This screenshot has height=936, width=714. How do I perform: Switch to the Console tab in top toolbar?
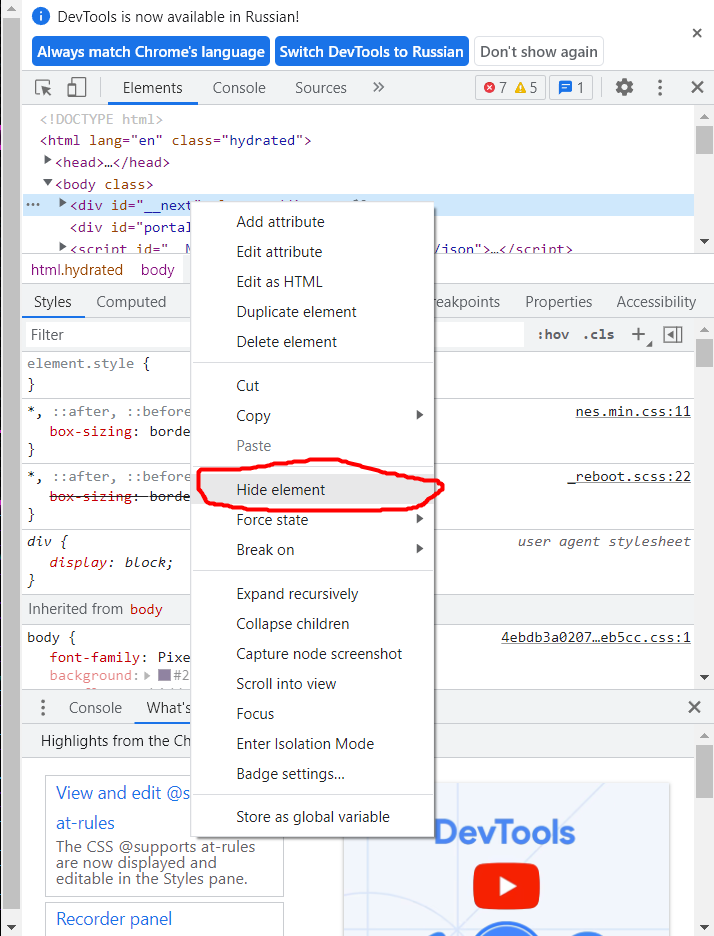click(239, 88)
